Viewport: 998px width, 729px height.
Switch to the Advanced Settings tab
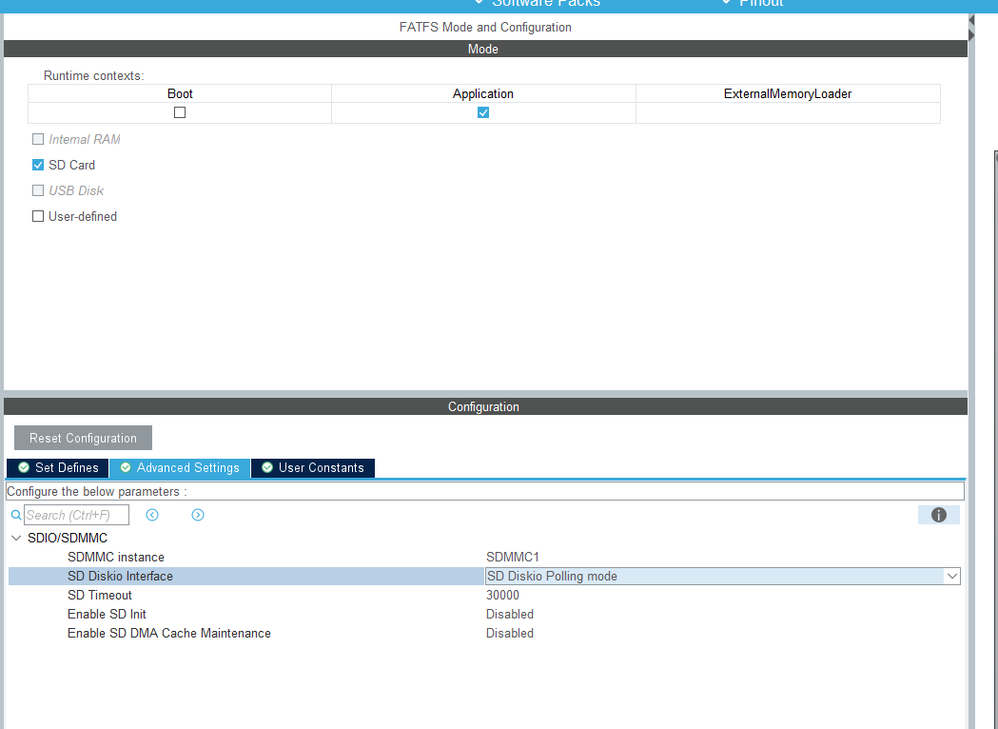coord(180,468)
